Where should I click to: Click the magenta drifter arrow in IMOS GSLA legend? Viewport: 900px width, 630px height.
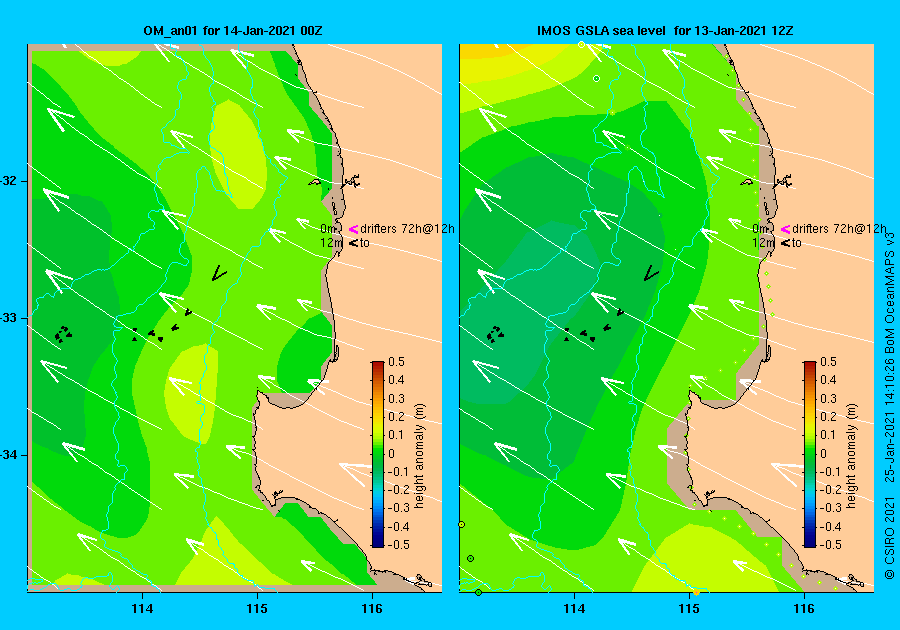pyautogui.click(x=785, y=230)
